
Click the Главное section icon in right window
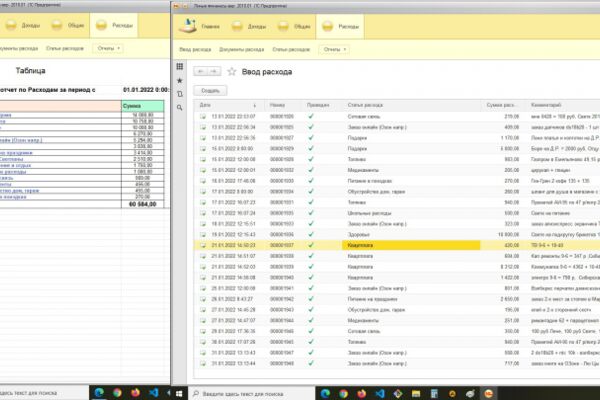coord(188,26)
